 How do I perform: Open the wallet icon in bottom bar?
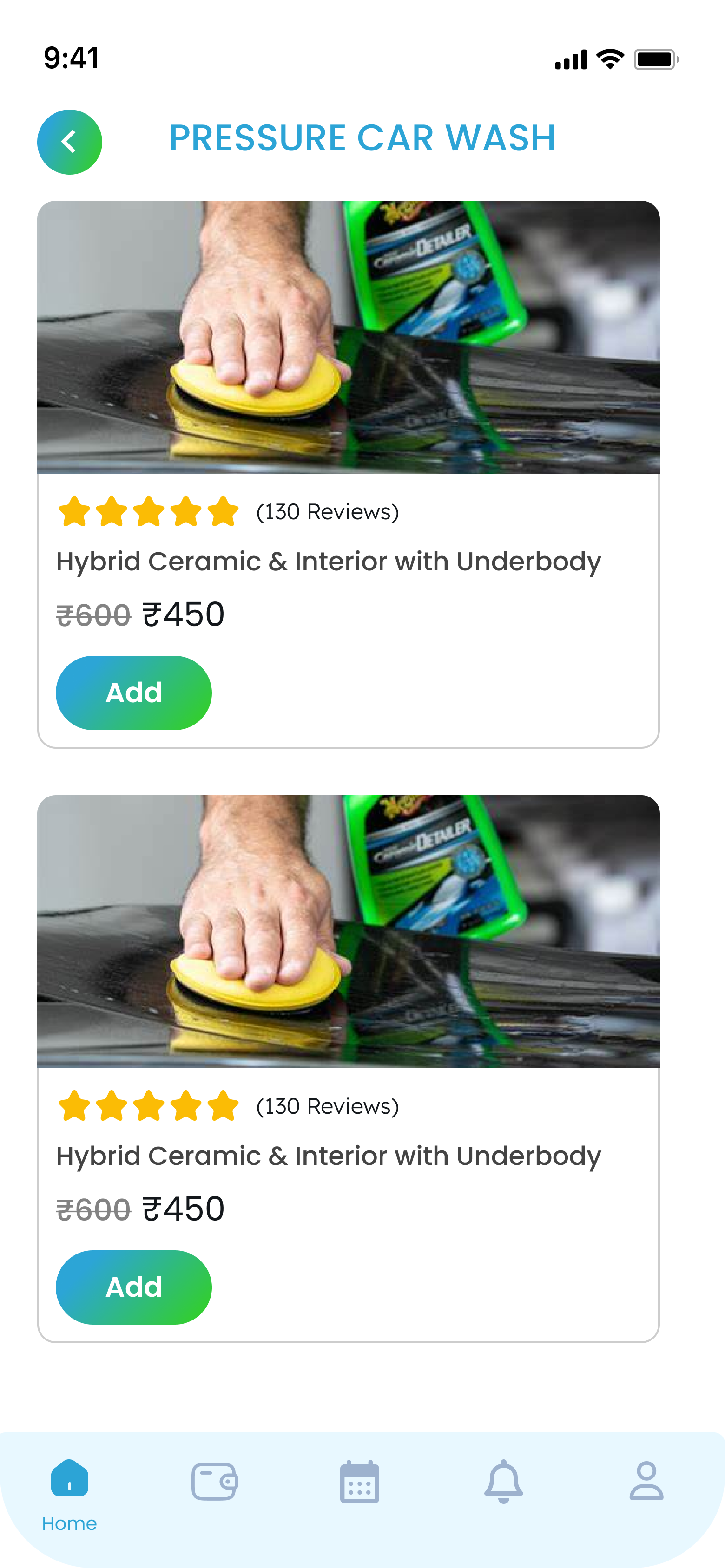(x=214, y=1482)
